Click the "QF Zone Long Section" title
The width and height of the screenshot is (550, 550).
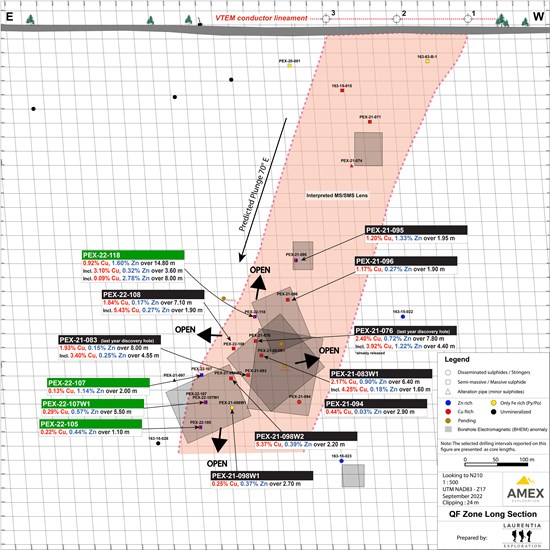pyautogui.click(x=493, y=514)
